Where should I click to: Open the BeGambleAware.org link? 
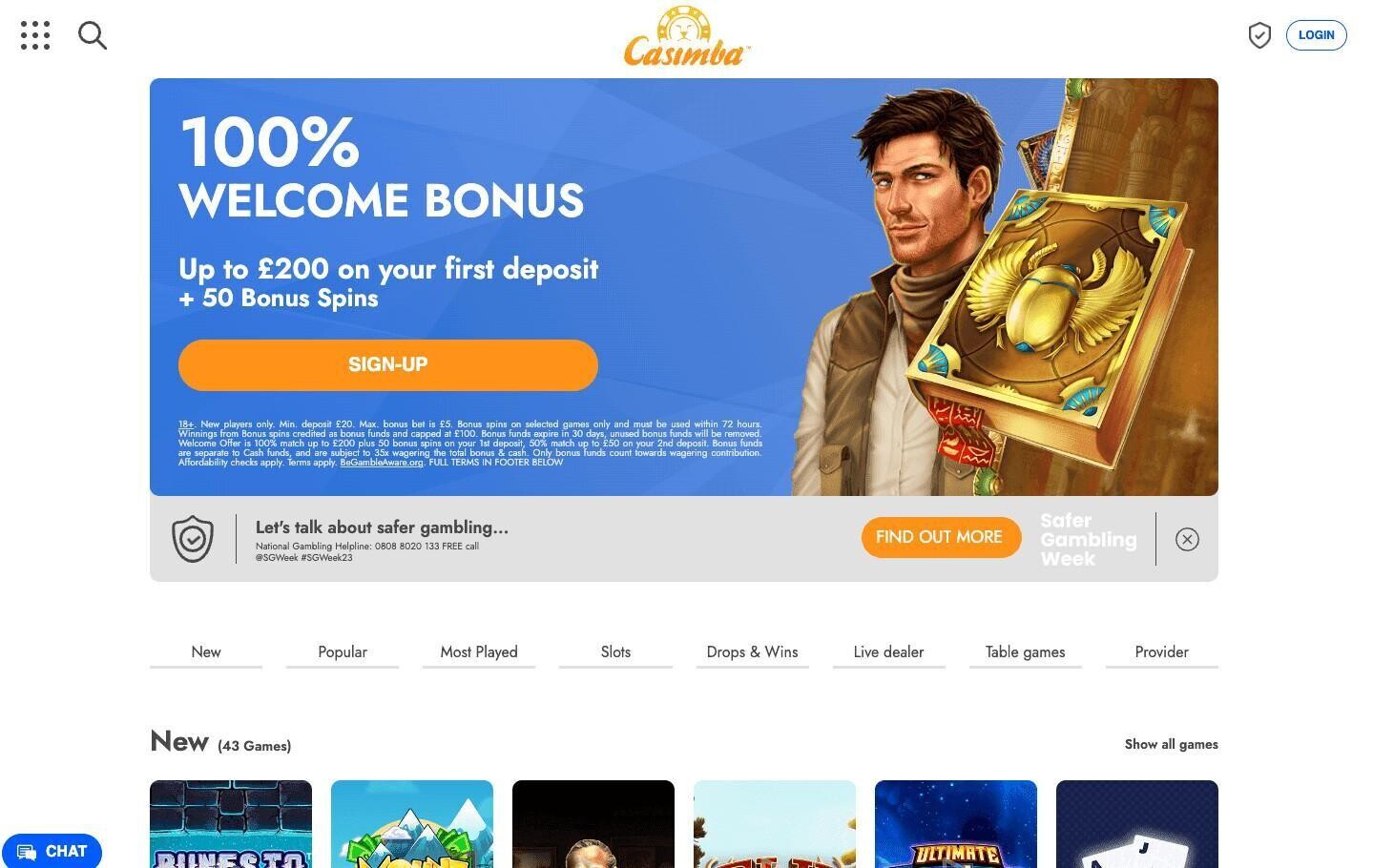tap(382, 463)
